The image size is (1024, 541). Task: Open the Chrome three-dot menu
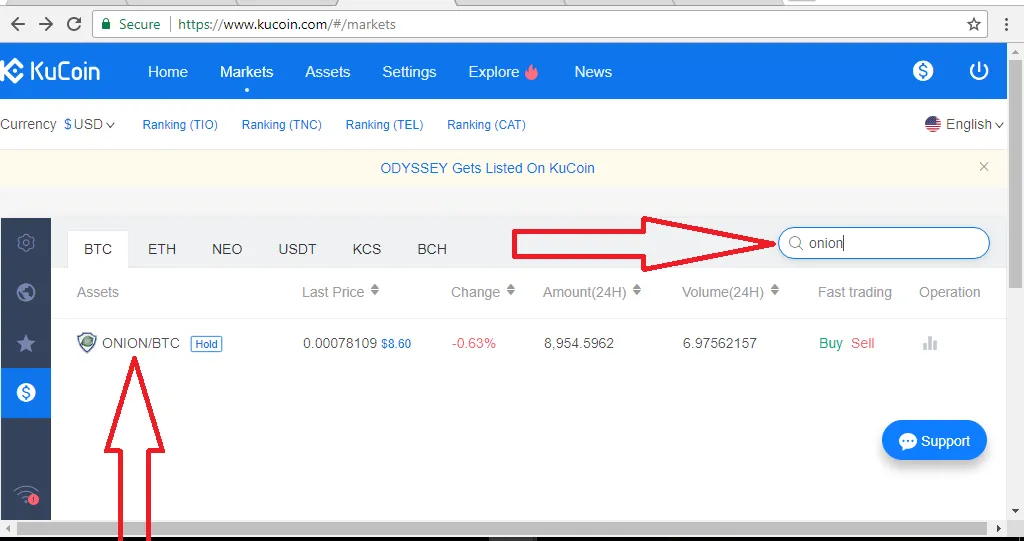point(1007,25)
